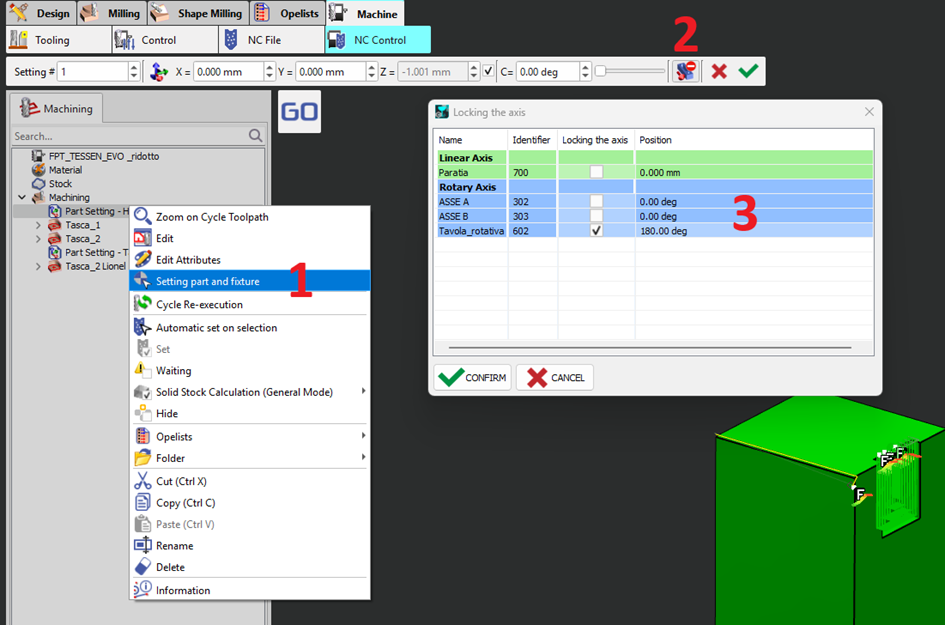Toggle lock checkbox for Paratia axis

click(596, 172)
